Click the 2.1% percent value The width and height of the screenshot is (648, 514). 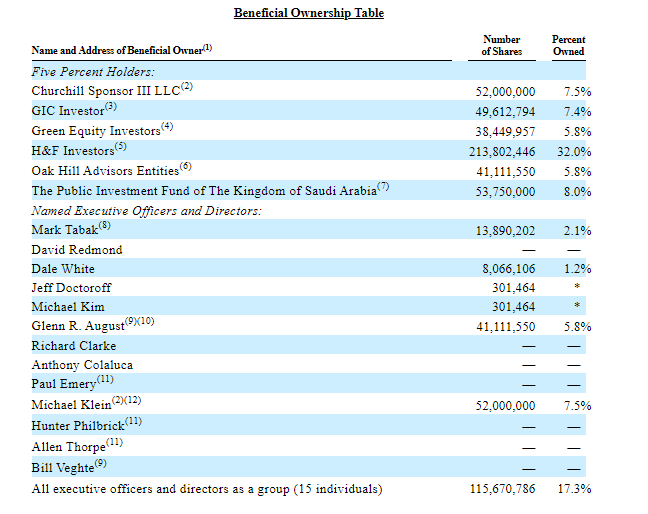578,231
